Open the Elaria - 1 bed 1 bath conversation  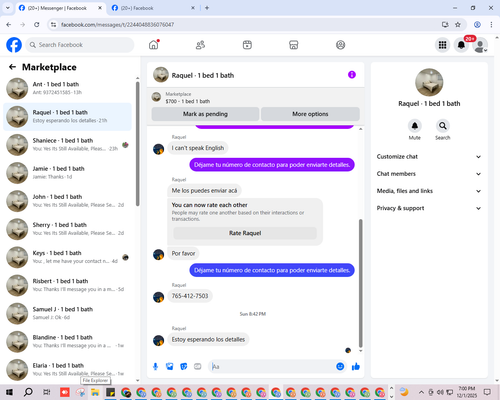pos(68,369)
